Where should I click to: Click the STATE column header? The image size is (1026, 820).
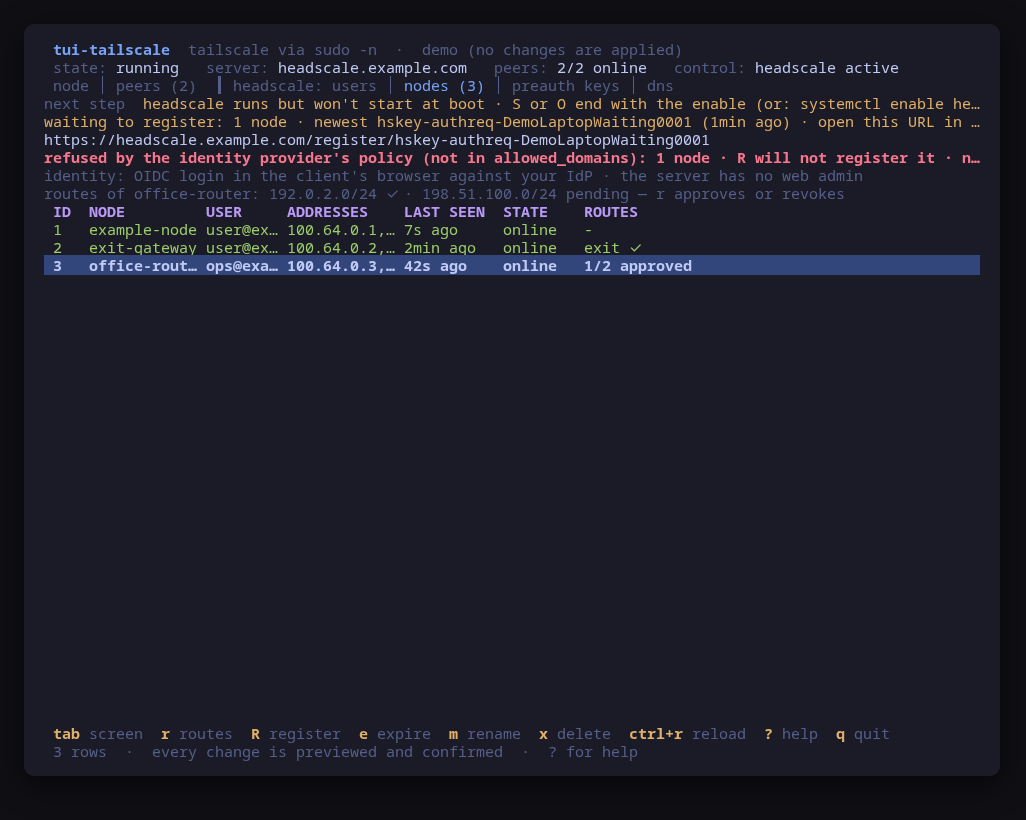(525, 212)
